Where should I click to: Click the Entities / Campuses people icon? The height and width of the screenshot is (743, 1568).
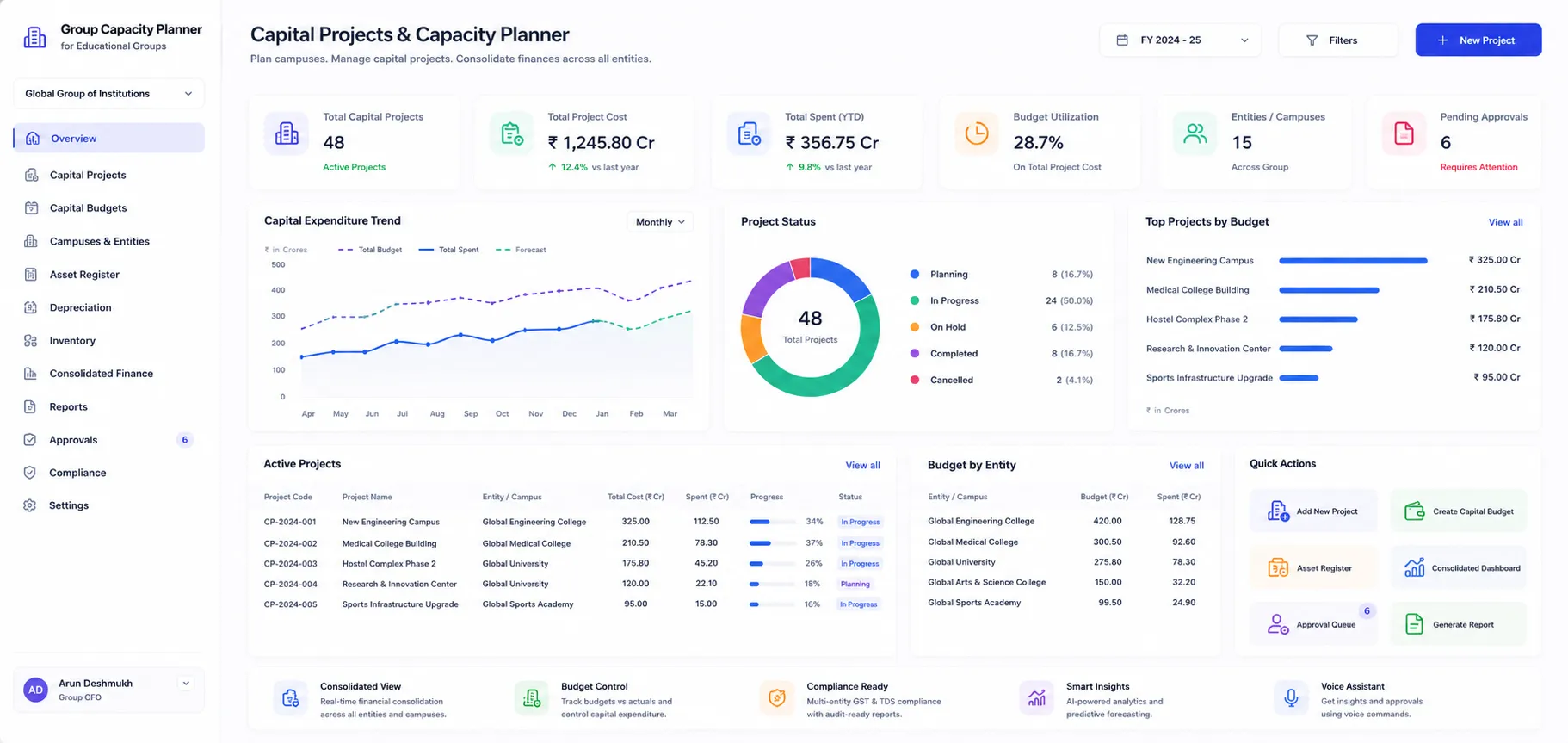[1195, 133]
